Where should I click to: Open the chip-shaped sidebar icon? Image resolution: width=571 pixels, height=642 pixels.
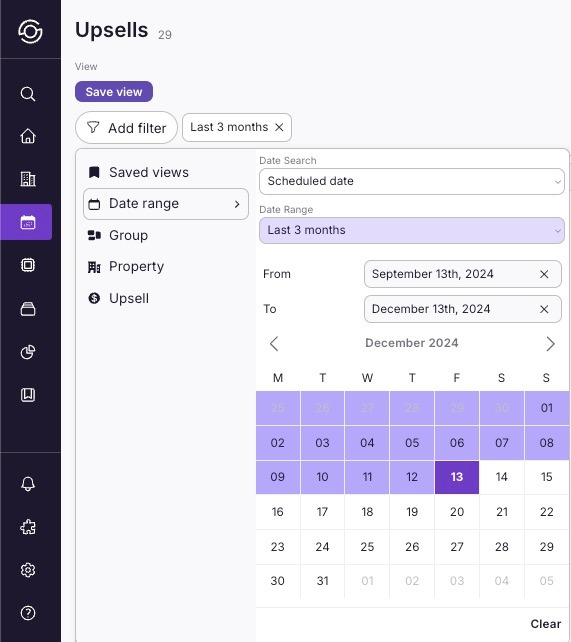pyautogui.click(x=28, y=265)
